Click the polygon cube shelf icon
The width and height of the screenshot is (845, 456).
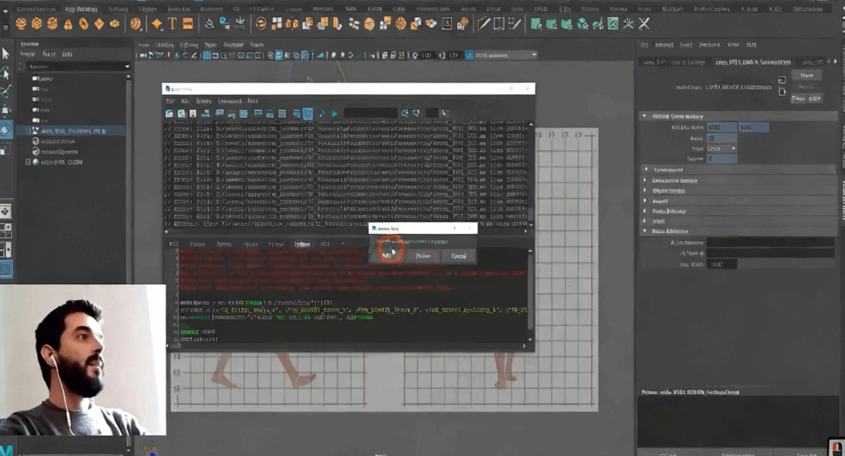click(x=37, y=23)
